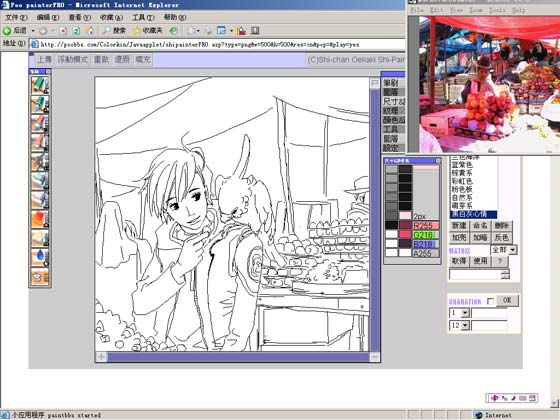Screen dimensions: 560x420
Task: Open the Forward button dropdown arrow
Action: [53, 31]
